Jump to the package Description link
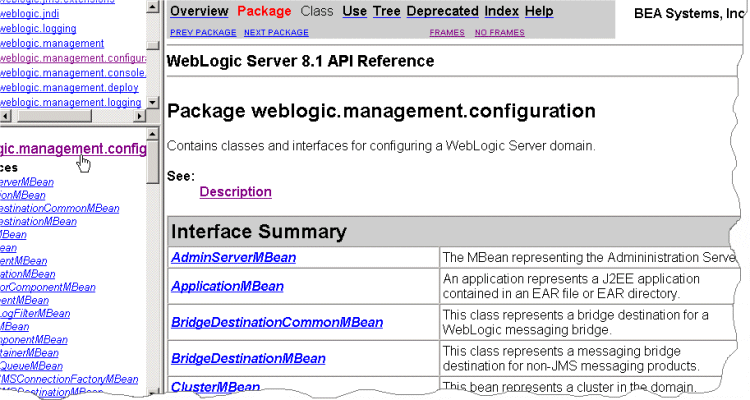 (x=235, y=192)
